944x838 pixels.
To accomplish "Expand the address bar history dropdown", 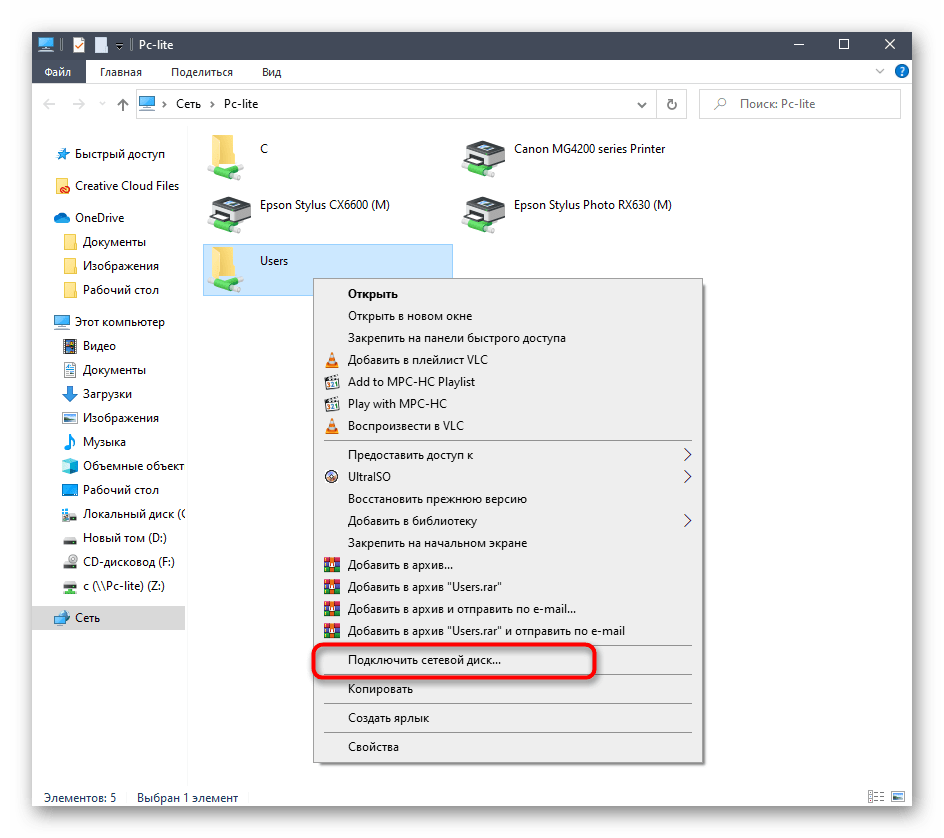I will tap(642, 104).
